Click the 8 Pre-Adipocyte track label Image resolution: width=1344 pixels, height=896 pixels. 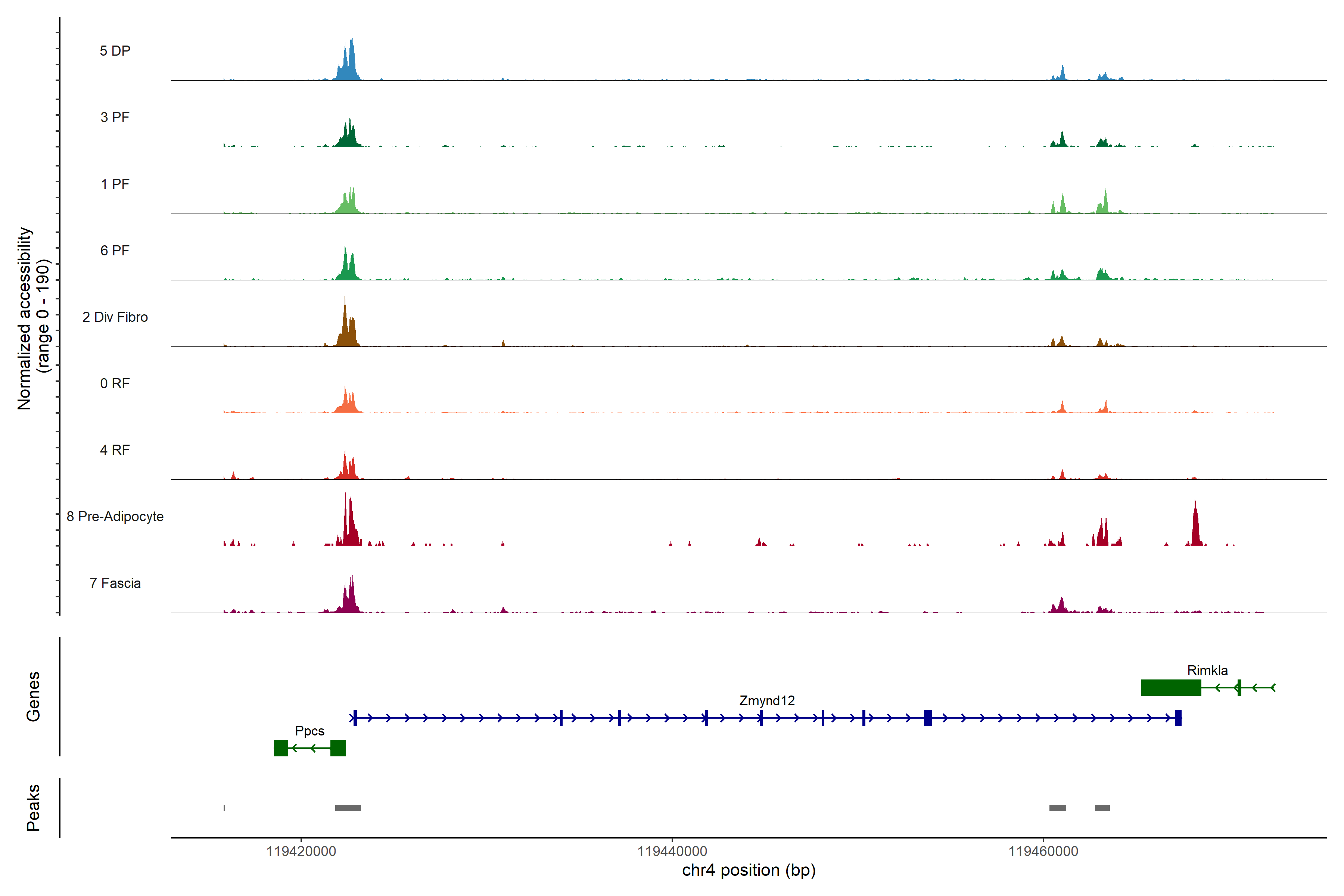coord(115,516)
